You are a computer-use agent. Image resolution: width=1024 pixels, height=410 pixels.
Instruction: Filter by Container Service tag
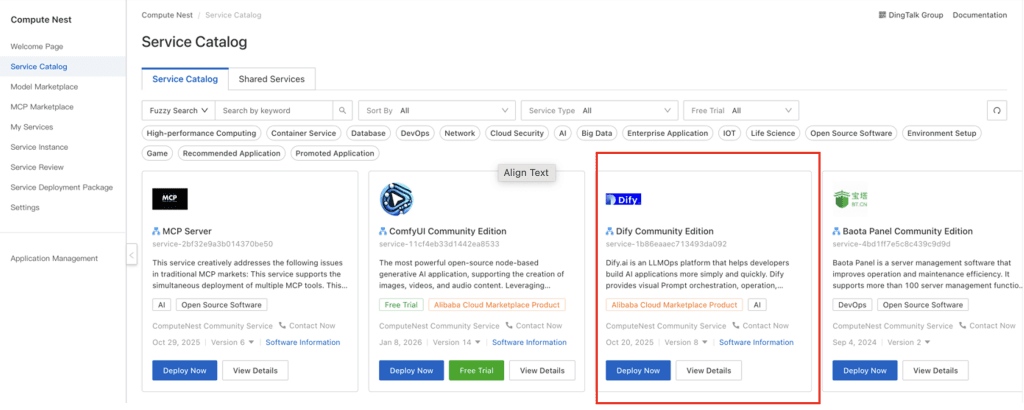304,133
